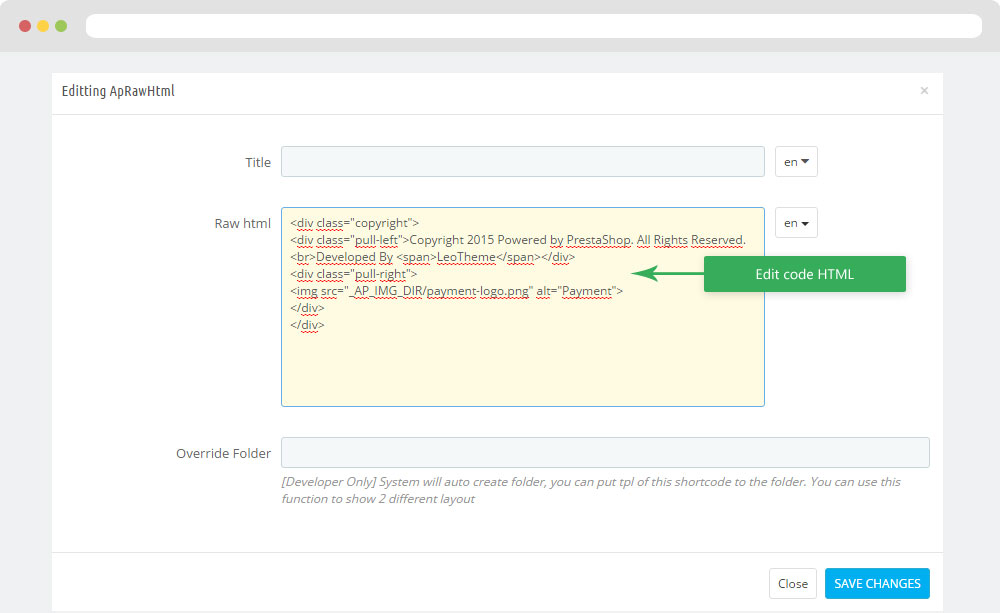Image resolution: width=1000 pixels, height=613 pixels.
Task: Open the Title language 'en' dropdown
Action: point(796,162)
